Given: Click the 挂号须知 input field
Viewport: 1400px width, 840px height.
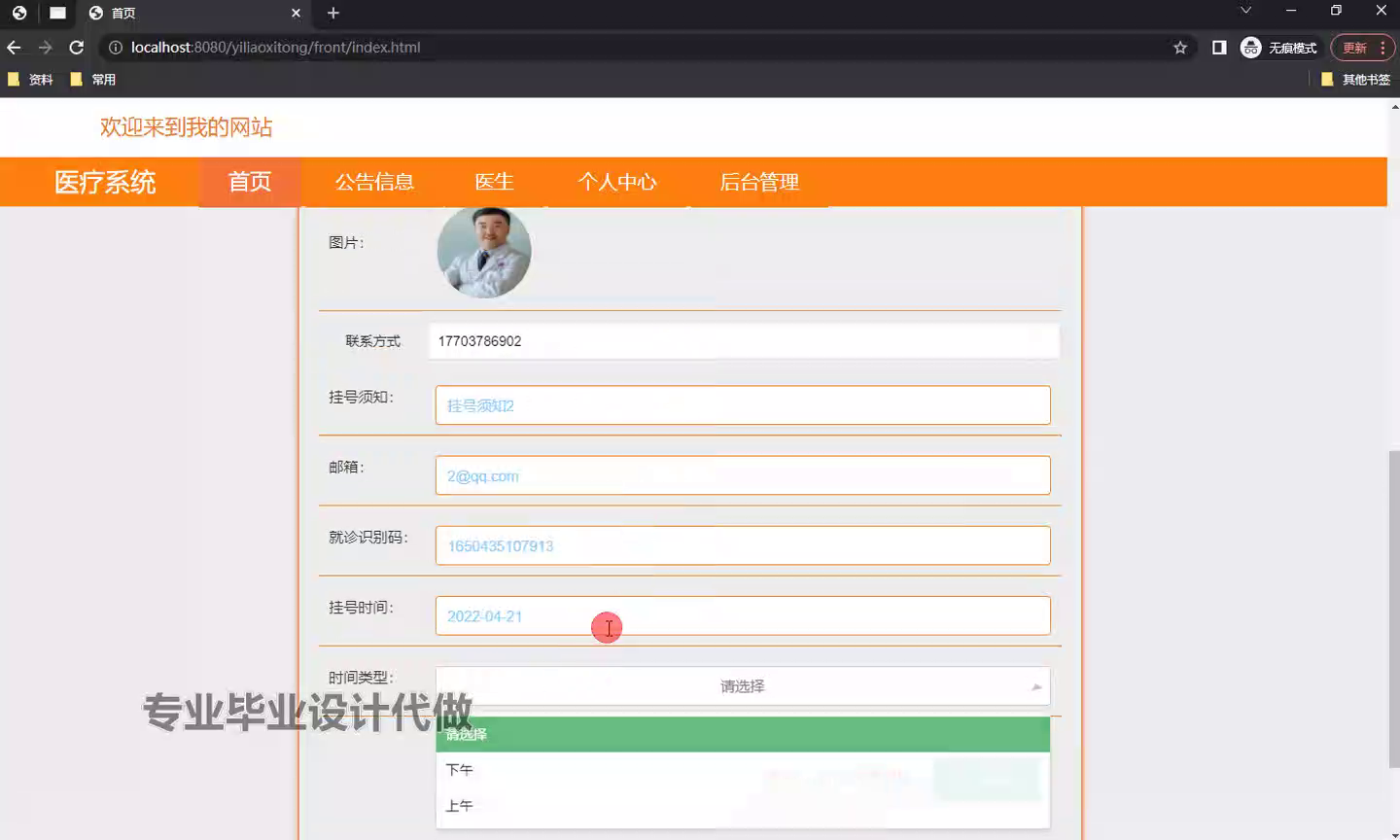Looking at the screenshot, I should point(743,405).
